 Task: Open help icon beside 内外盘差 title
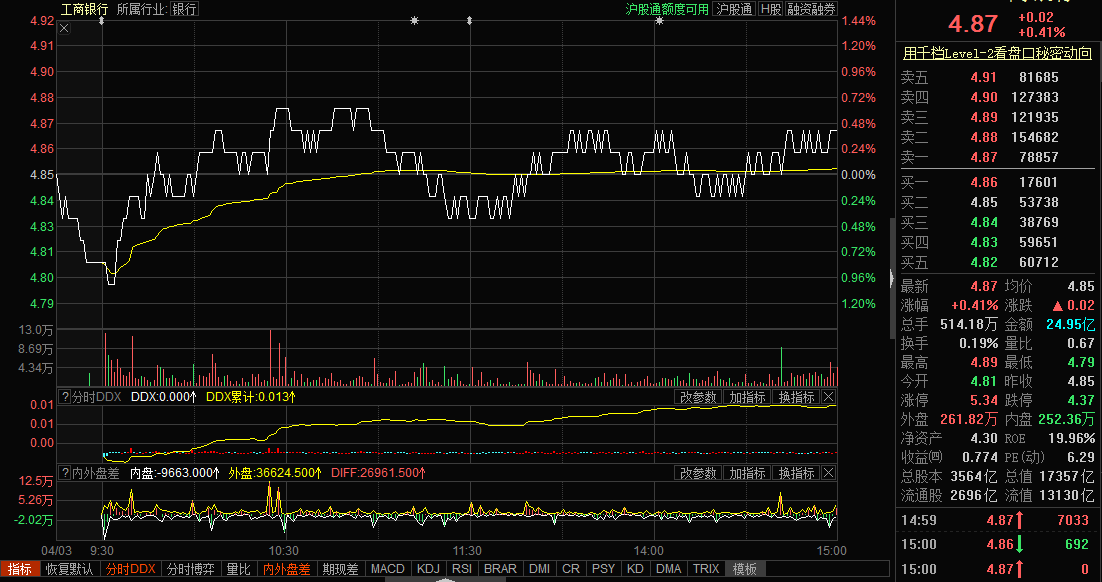(64, 473)
